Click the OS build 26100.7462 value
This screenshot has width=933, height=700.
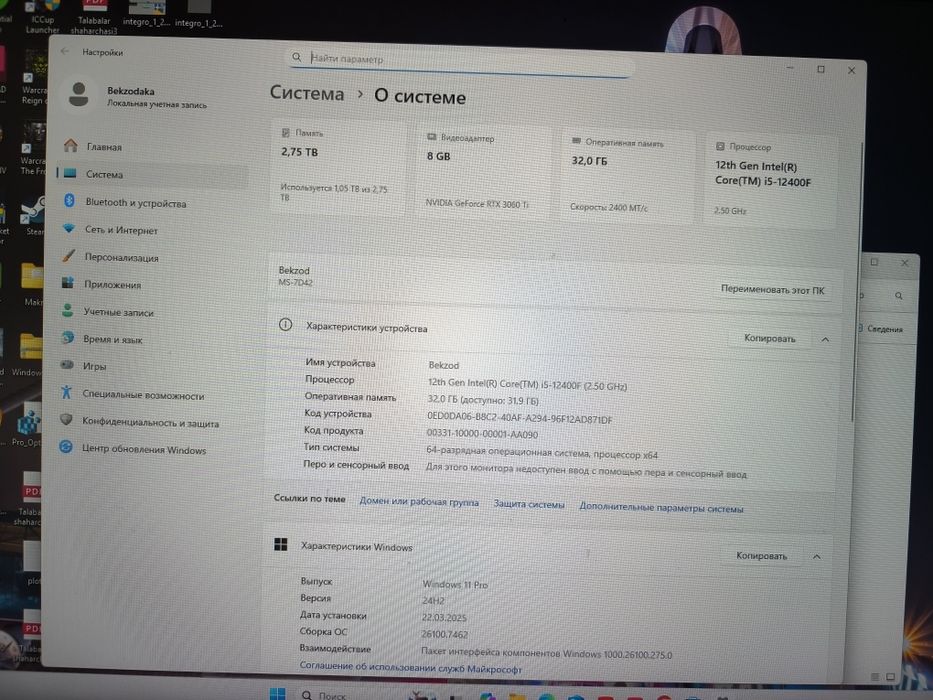click(x=444, y=634)
